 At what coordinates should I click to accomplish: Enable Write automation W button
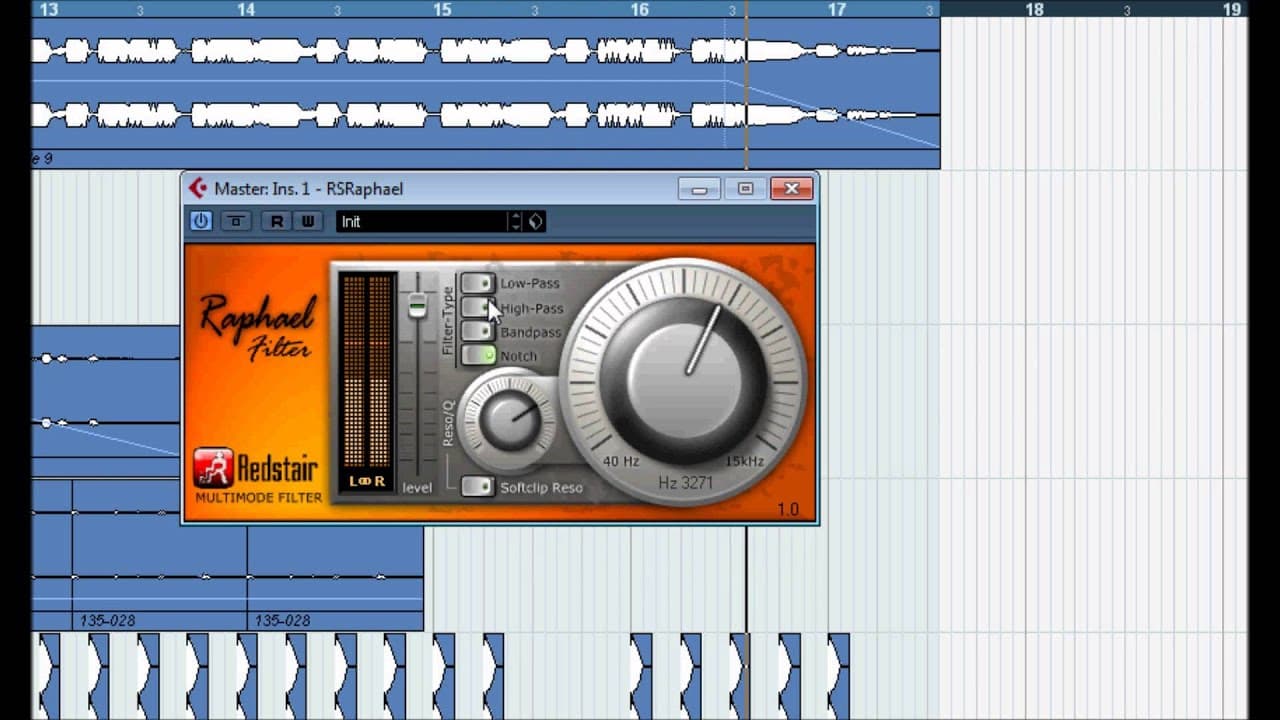pyautogui.click(x=308, y=221)
